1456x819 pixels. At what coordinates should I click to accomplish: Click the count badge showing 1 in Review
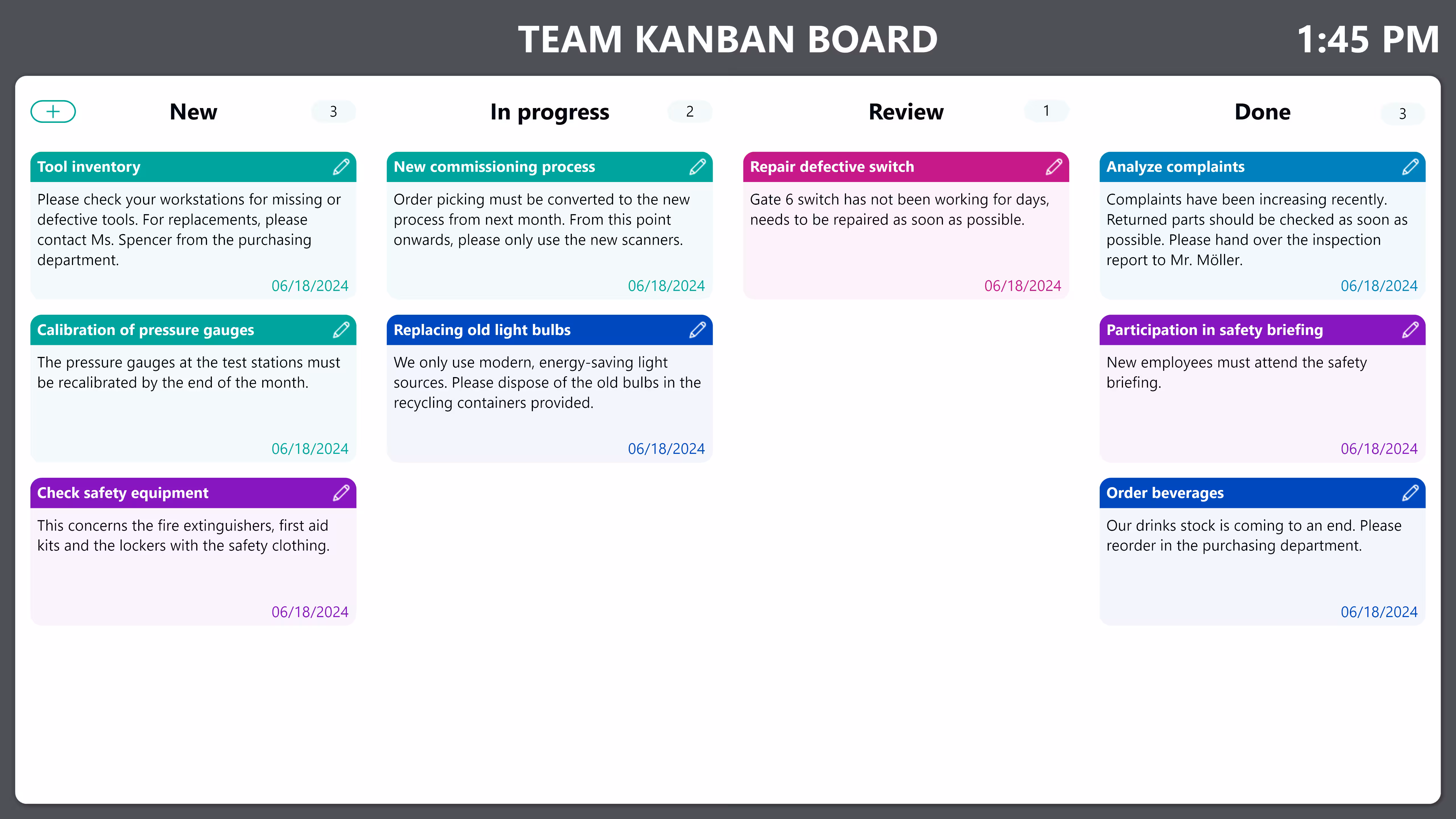click(1046, 111)
